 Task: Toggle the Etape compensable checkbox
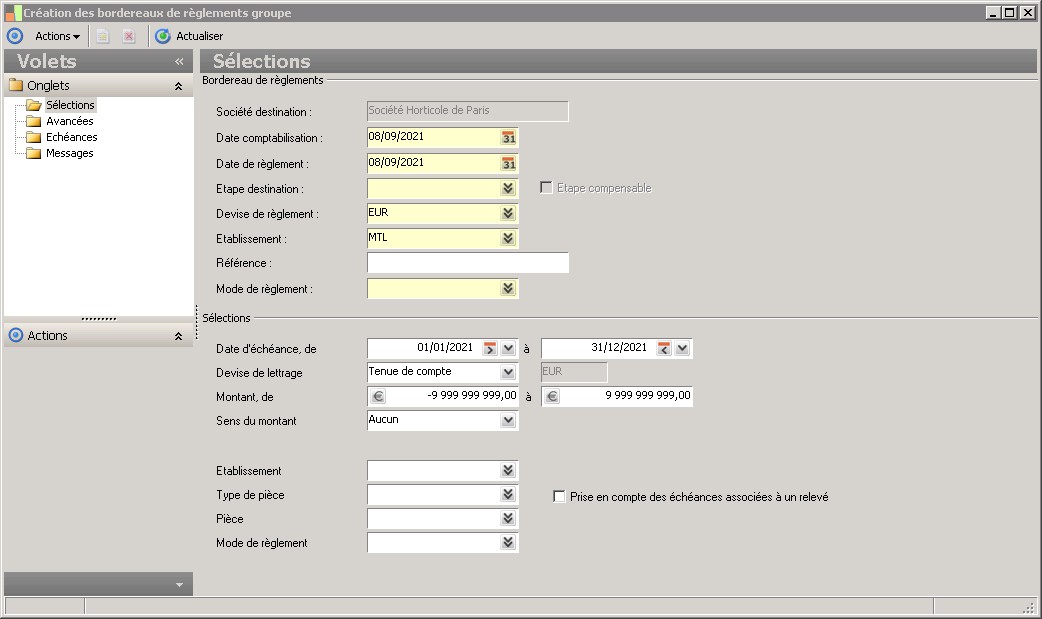[546, 188]
